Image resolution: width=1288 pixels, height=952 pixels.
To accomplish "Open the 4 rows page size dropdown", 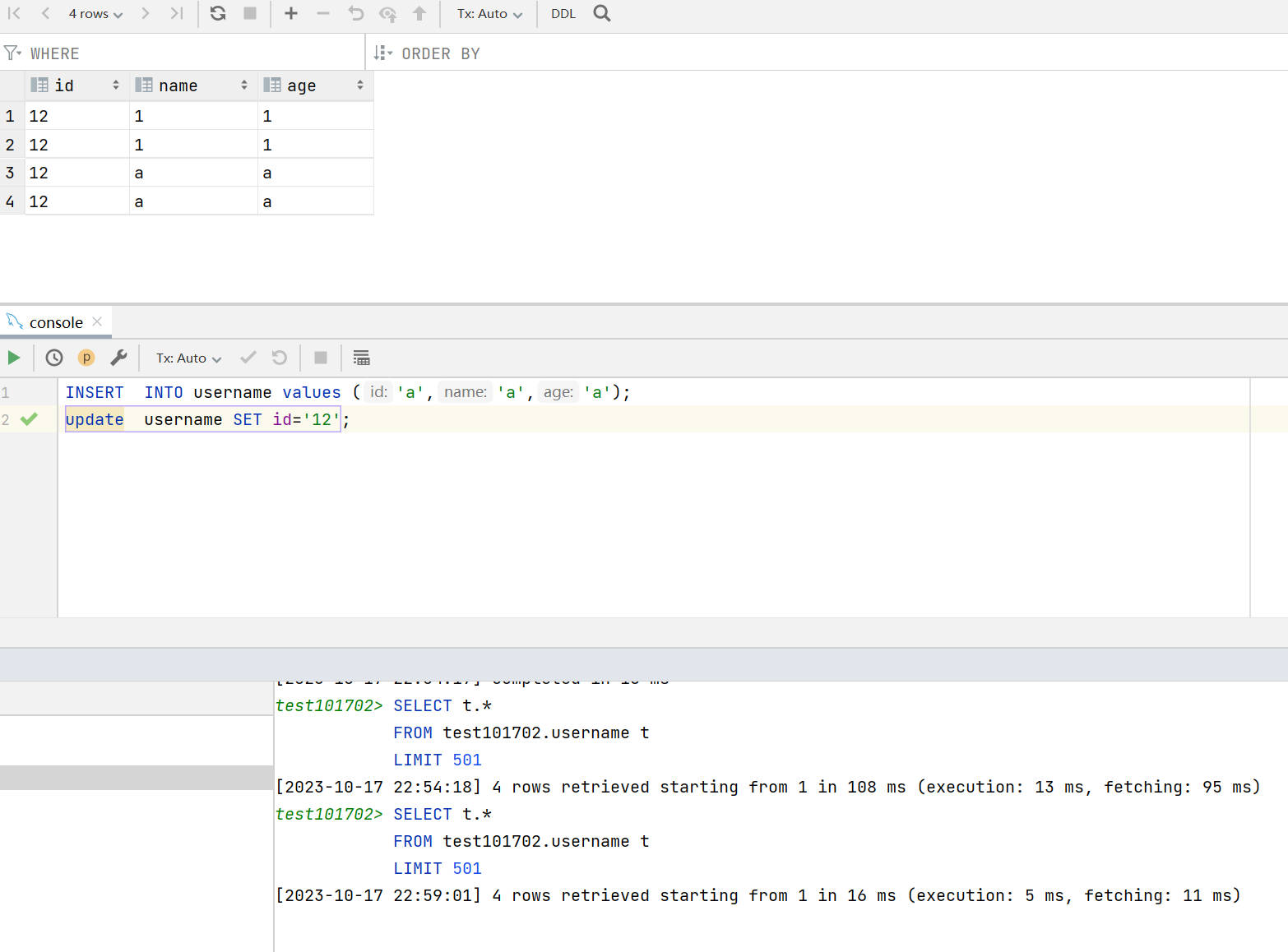I will (95, 14).
